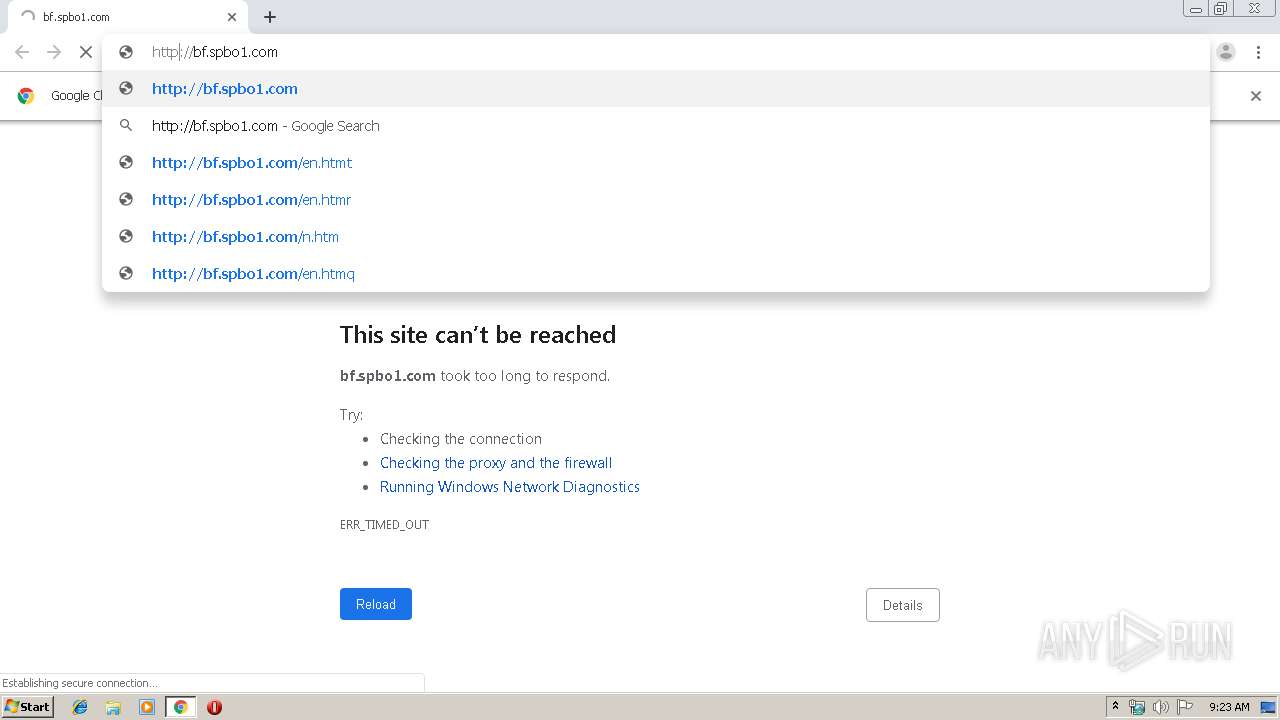Click globe icon in address bar
This screenshot has width=1280, height=720.
pos(126,52)
